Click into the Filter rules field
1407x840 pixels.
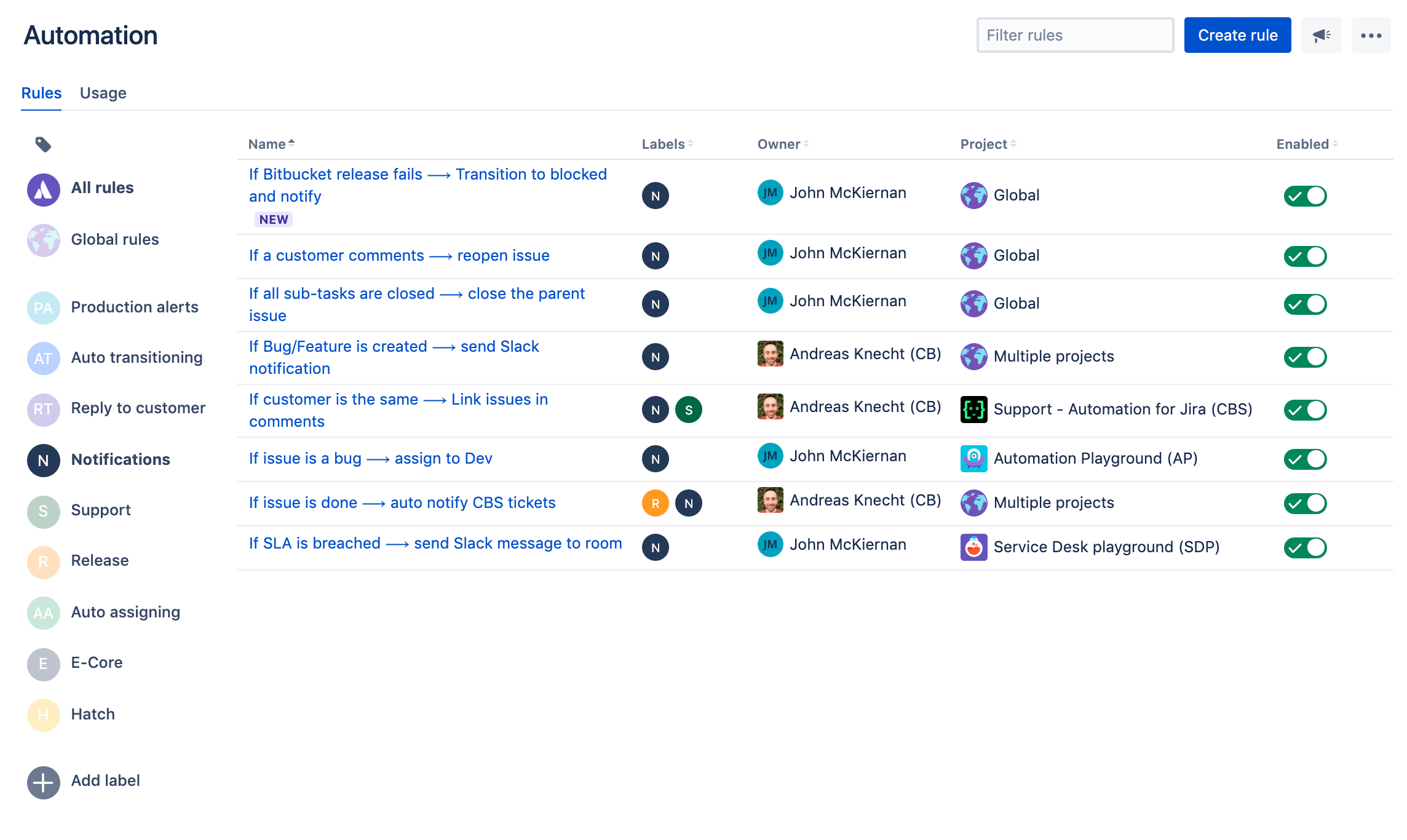click(1074, 36)
